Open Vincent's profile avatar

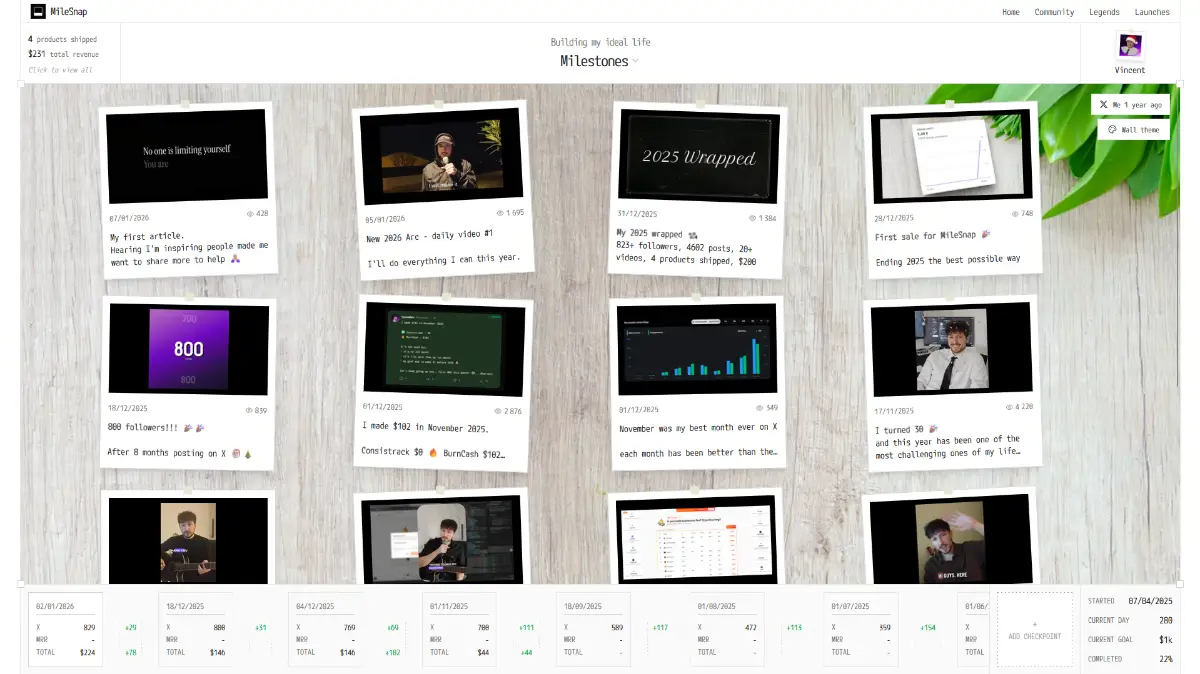(x=1130, y=46)
